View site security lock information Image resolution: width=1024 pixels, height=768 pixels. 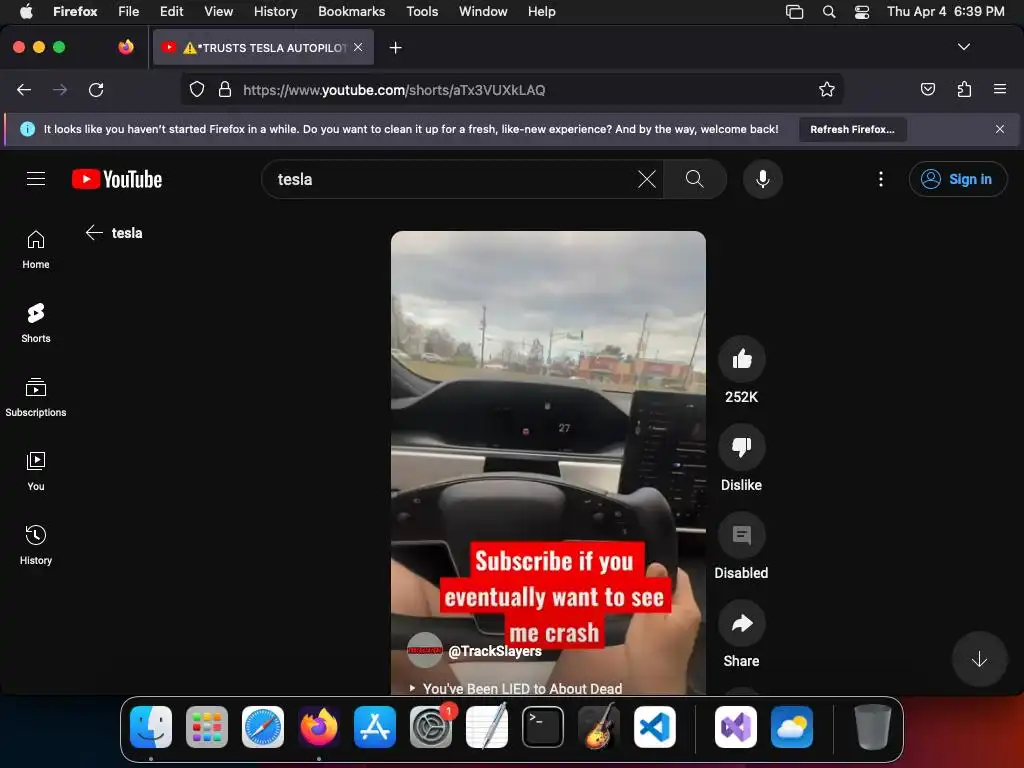coord(225,89)
